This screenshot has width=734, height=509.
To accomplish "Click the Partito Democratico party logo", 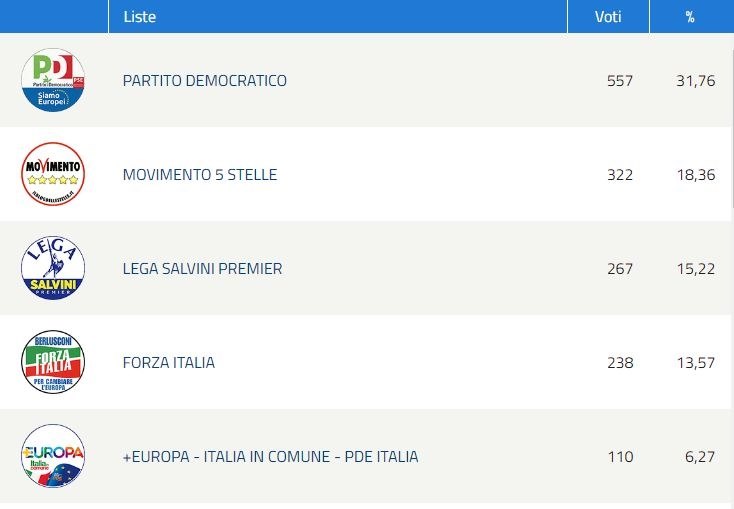I will click(53, 80).
